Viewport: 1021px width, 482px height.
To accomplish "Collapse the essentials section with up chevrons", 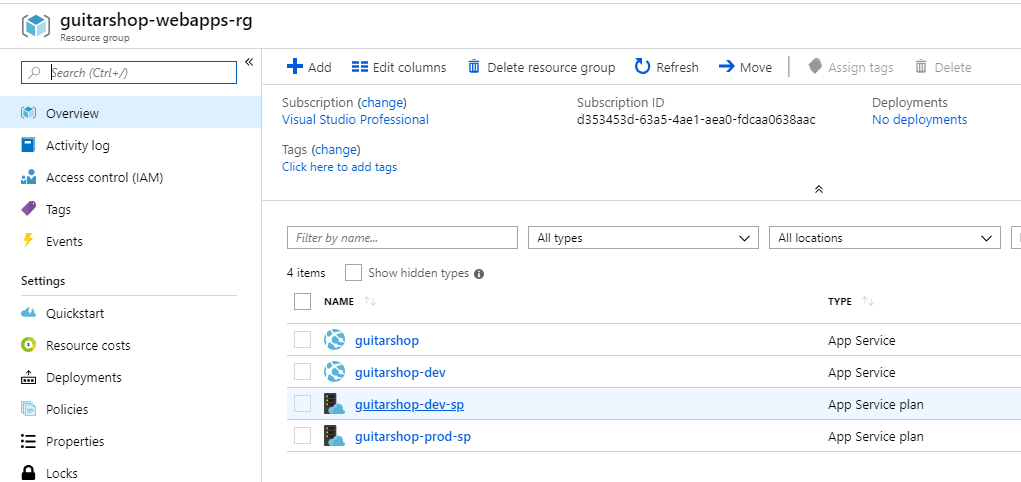I will point(819,189).
